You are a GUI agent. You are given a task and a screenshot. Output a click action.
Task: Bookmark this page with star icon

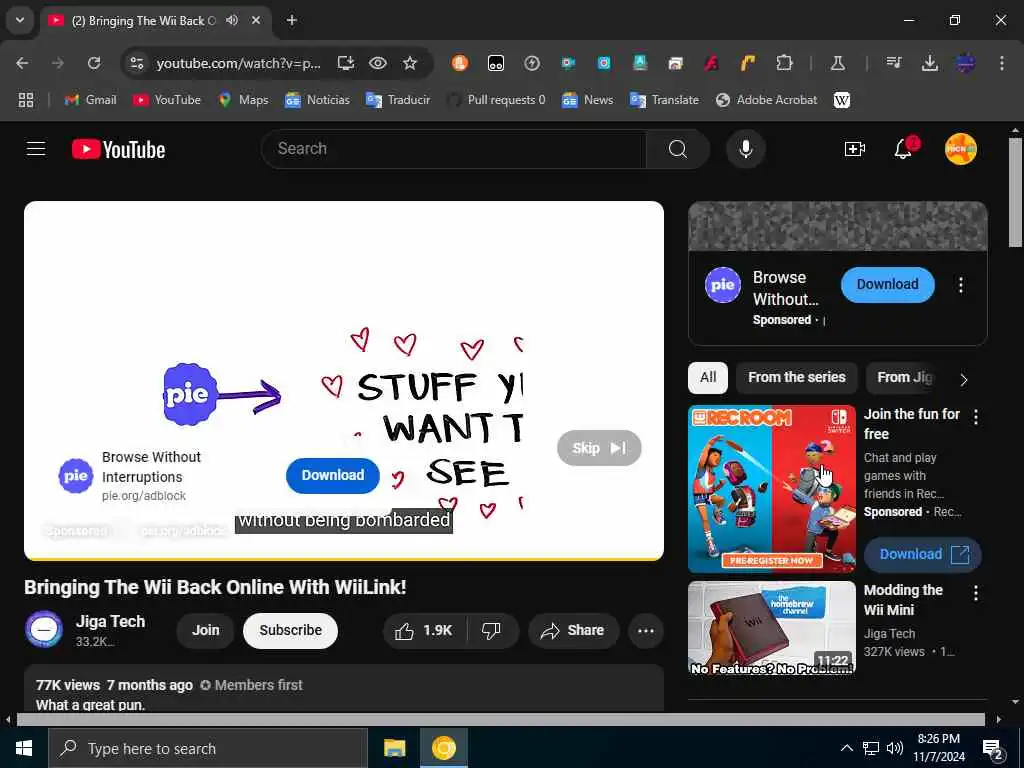tap(409, 63)
